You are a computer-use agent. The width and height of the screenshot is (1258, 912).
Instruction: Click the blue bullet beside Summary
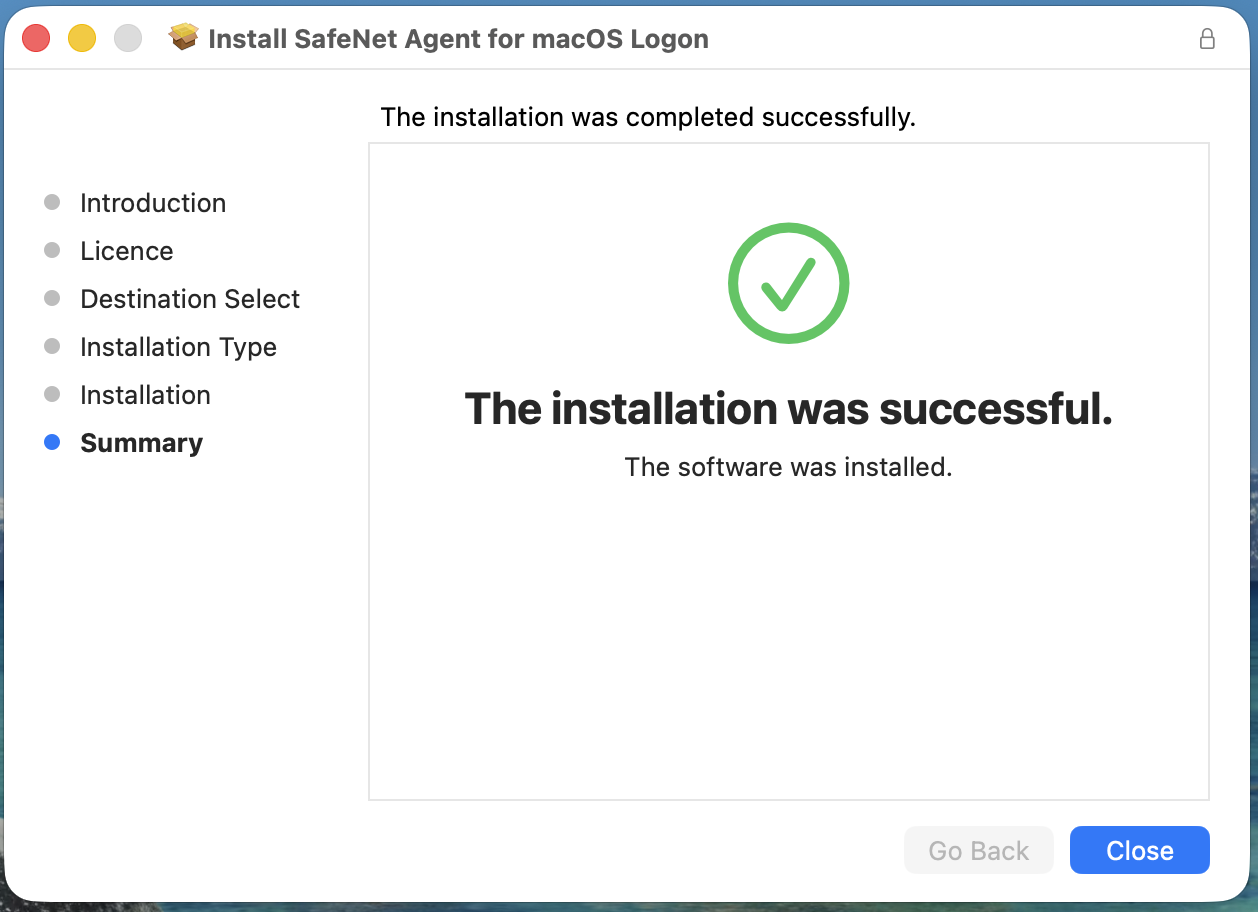coord(53,443)
